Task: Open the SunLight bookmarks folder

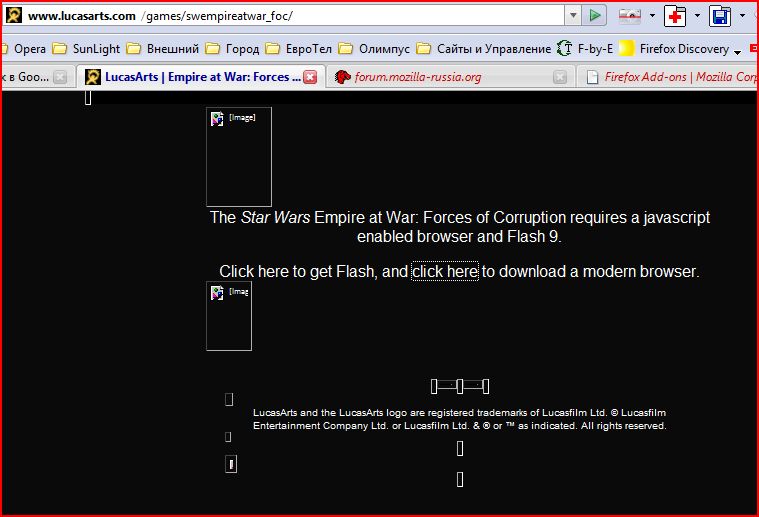Action: pos(87,49)
